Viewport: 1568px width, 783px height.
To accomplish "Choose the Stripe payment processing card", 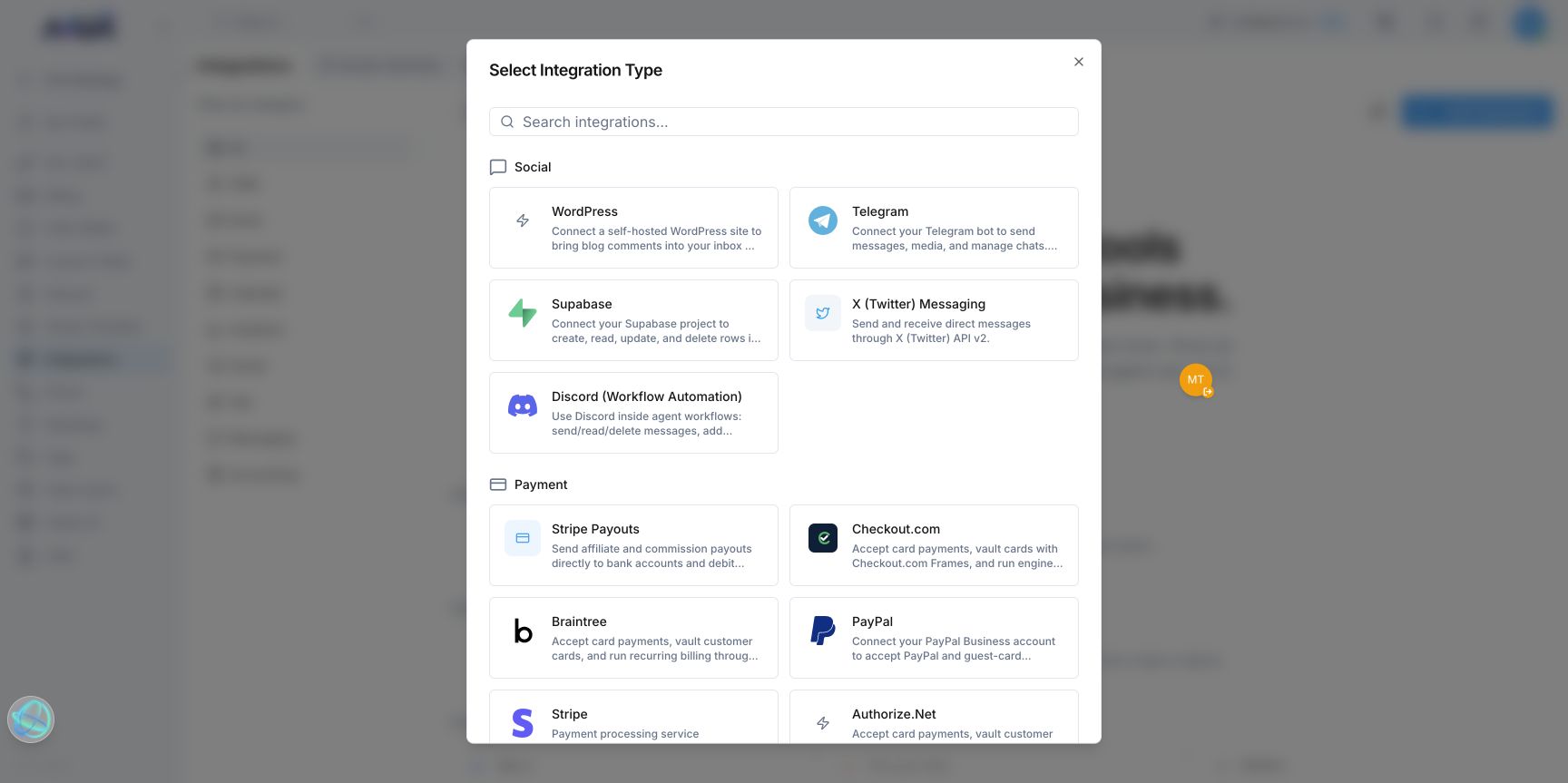I will click(x=633, y=717).
